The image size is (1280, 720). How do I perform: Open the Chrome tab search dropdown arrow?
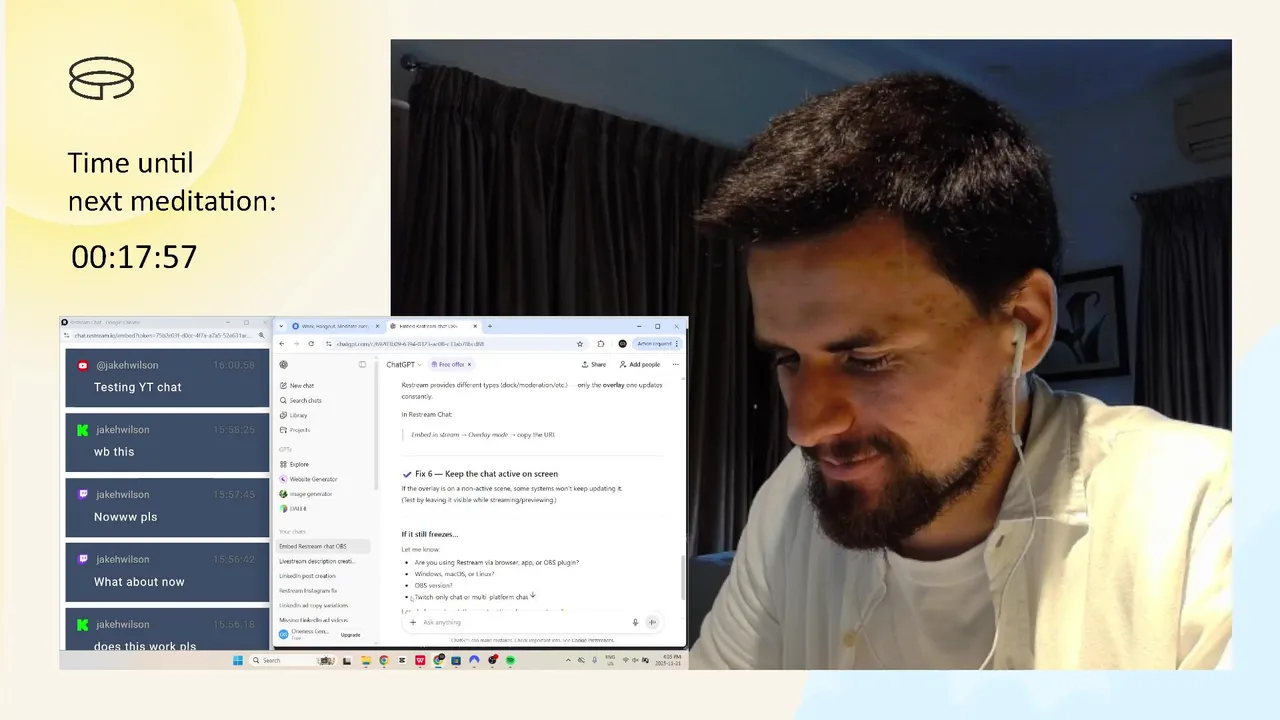click(x=282, y=326)
